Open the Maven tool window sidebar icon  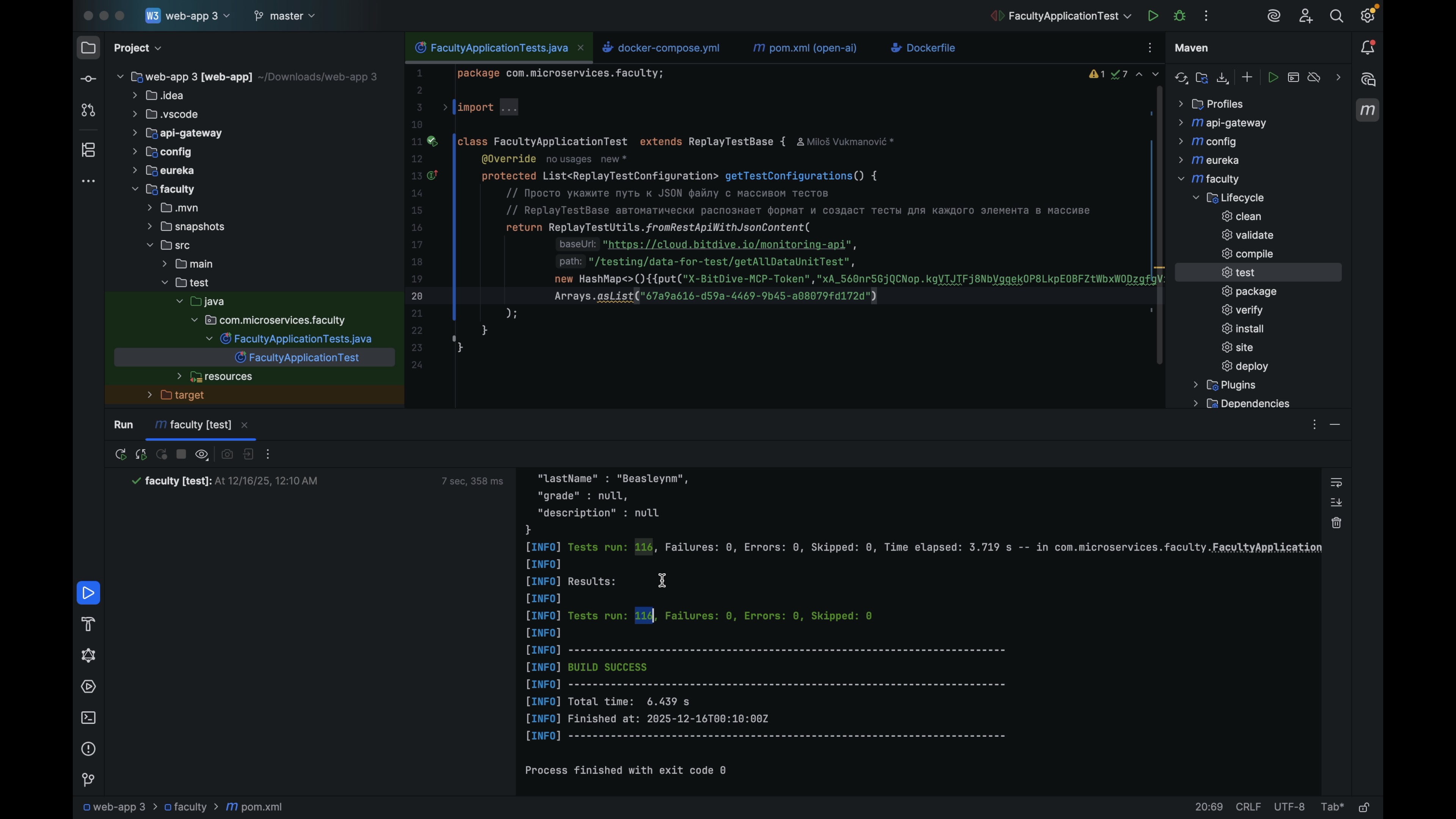(x=1368, y=110)
